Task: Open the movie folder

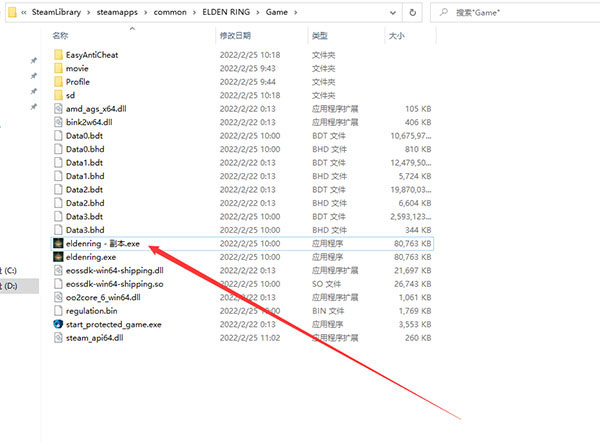Action: pyautogui.click(x=77, y=68)
